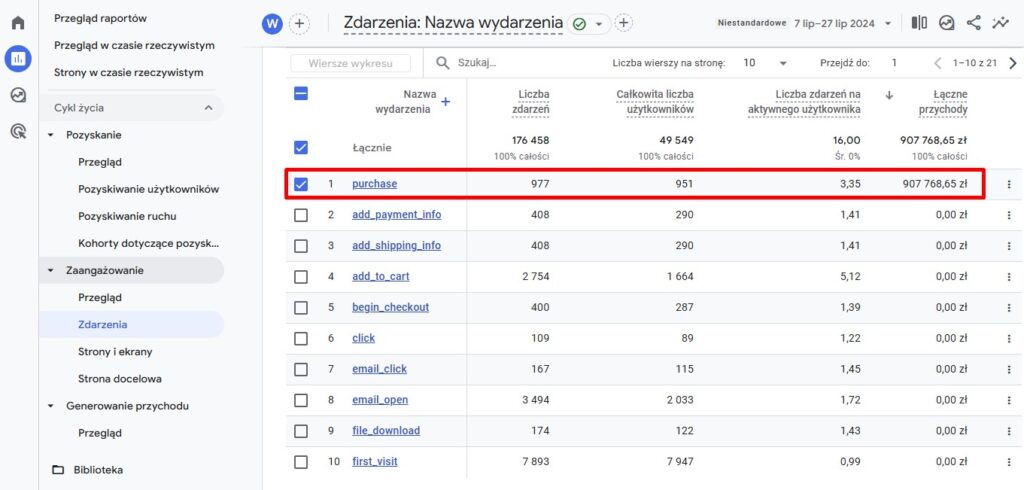
Task: Check the begin_checkout row checkbox
Action: pyautogui.click(x=300, y=307)
